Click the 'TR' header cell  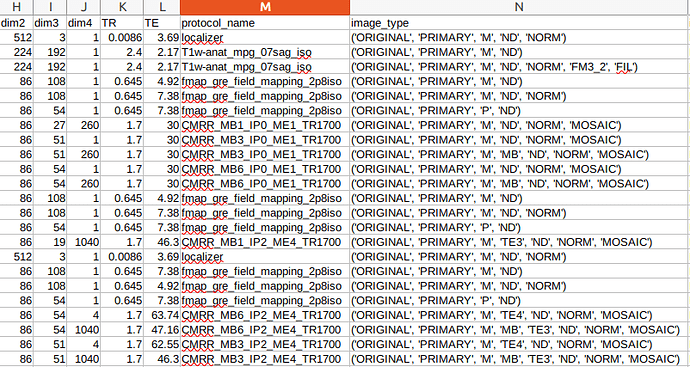pyautogui.click(x=122, y=23)
